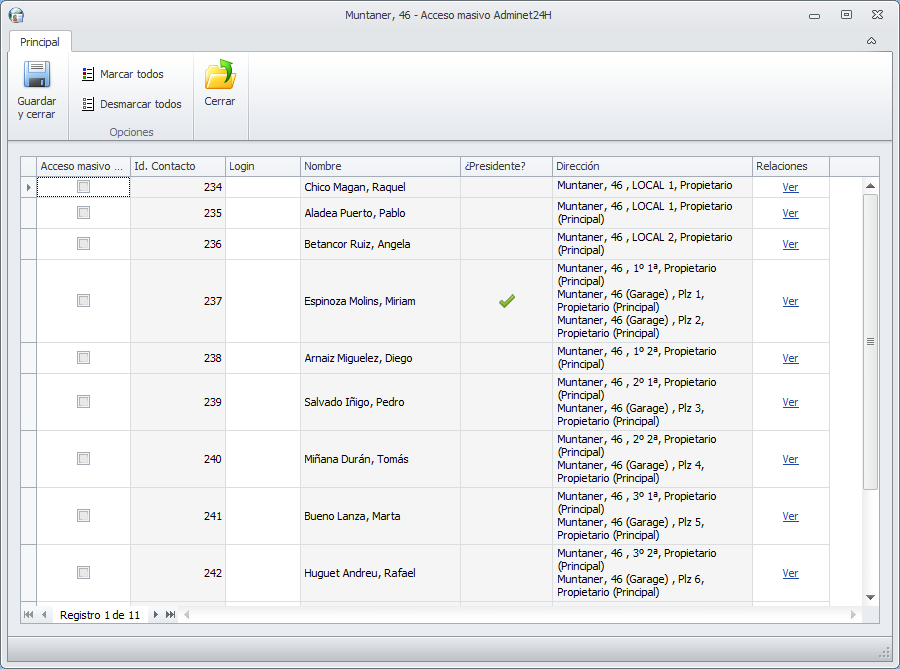Select the row indicator arrow for row 234
This screenshot has height=669, width=900.
coord(29,187)
